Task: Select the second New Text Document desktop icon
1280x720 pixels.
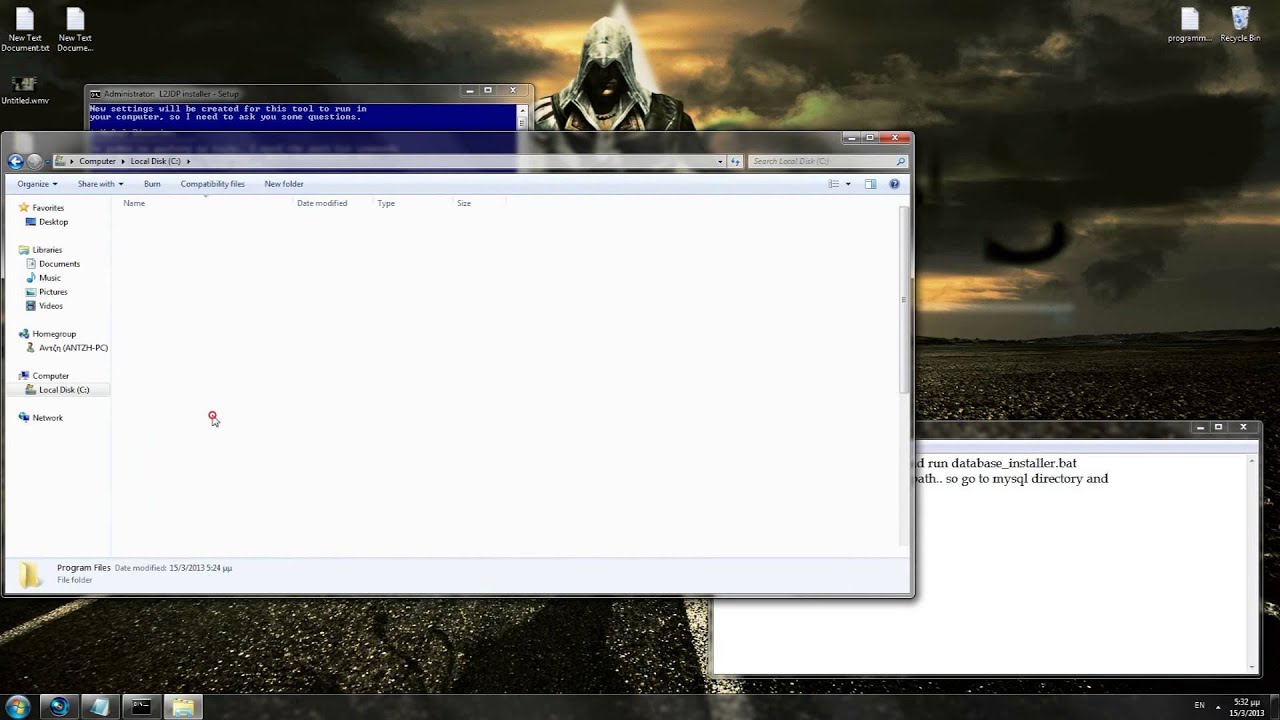Action: pyautogui.click(x=75, y=30)
